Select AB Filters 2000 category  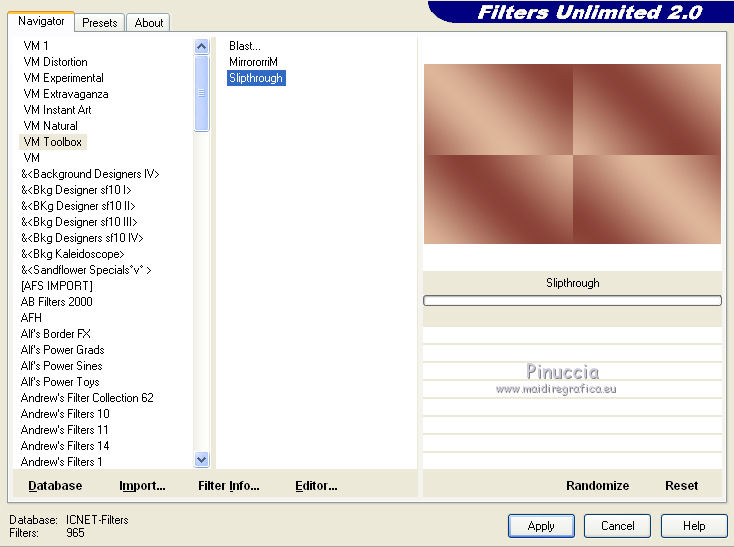(x=56, y=301)
